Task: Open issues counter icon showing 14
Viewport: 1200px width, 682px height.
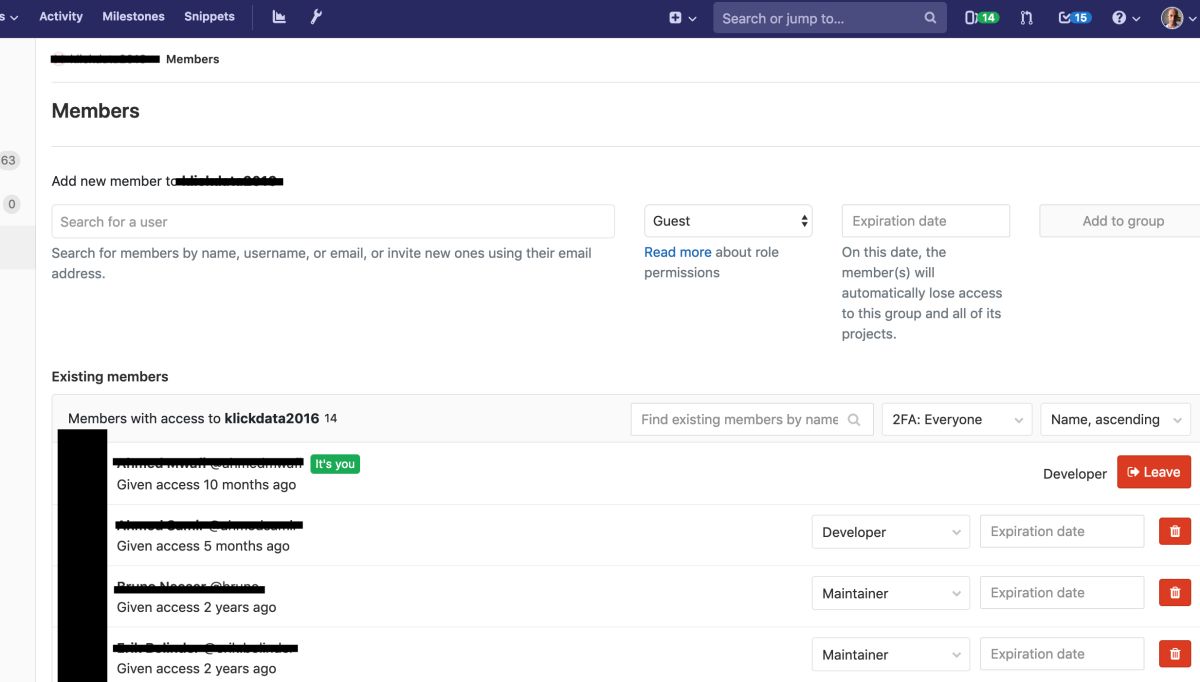Action: pos(981,18)
